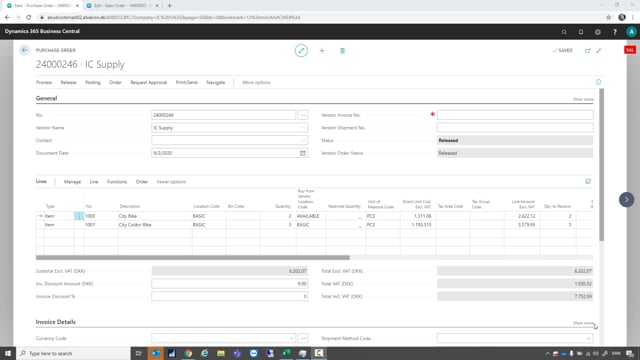This screenshot has height=360, width=640.
Task: Click the horizontal scrollbar under the lines grid
Action: pos(193,258)
